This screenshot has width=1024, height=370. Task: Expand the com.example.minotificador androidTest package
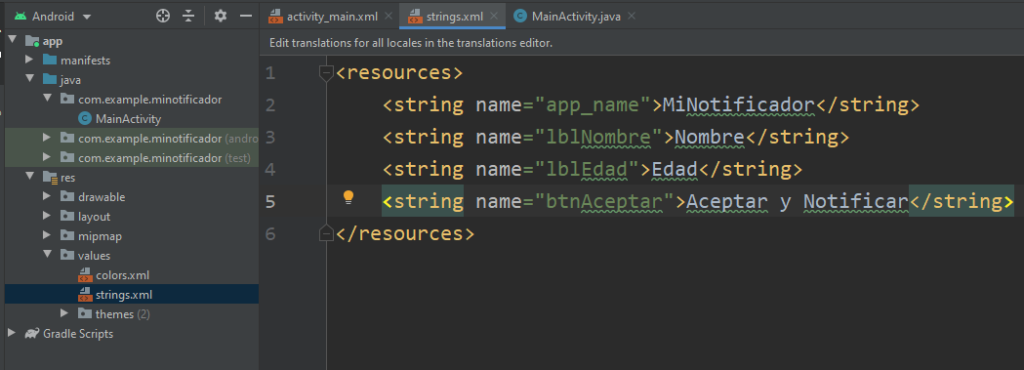click(47, 138)
